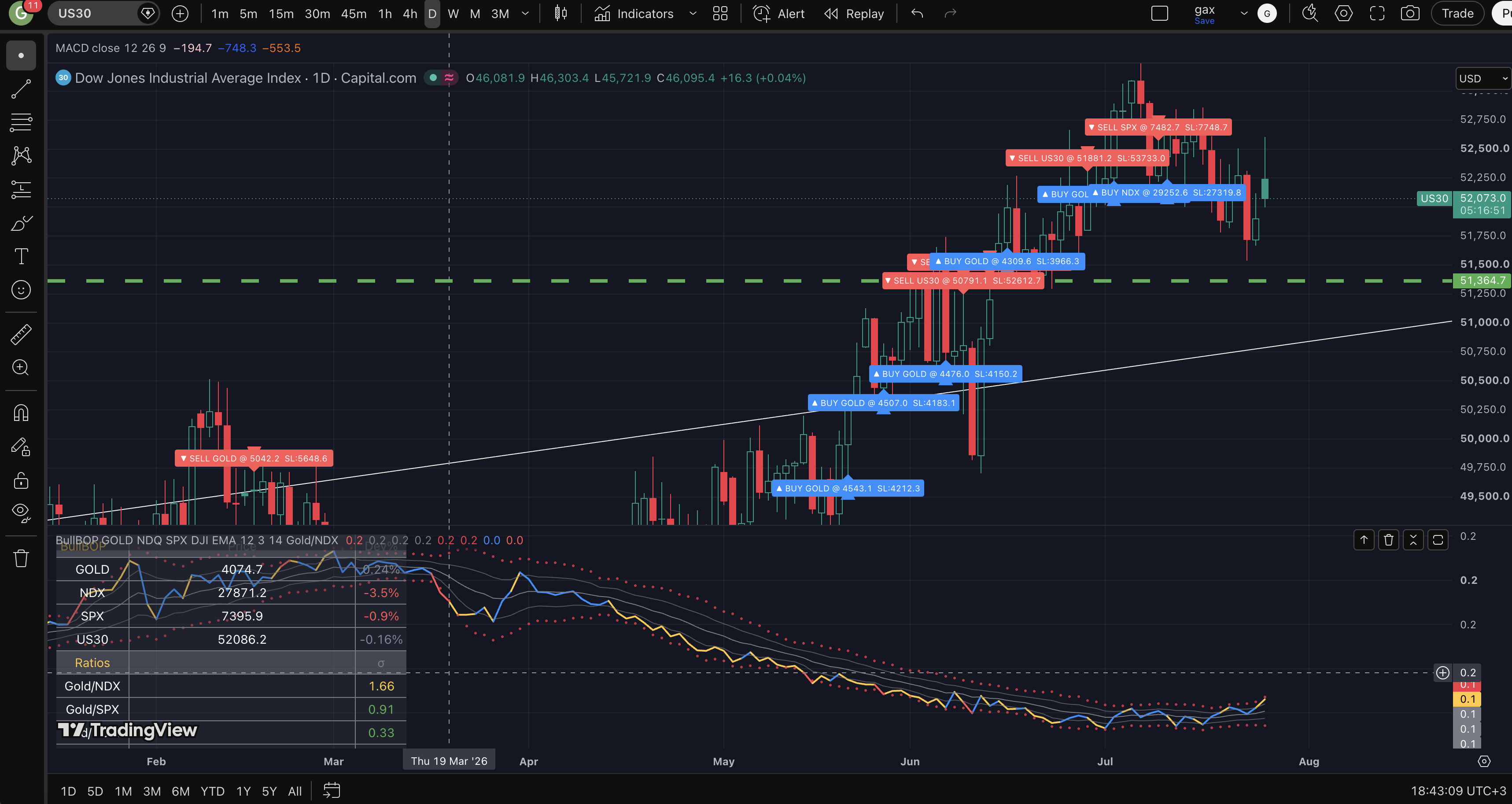The height and width of the screenshot is (804, 1512).
Task: Hide all drawings with the eye icon
Action: 21,513
